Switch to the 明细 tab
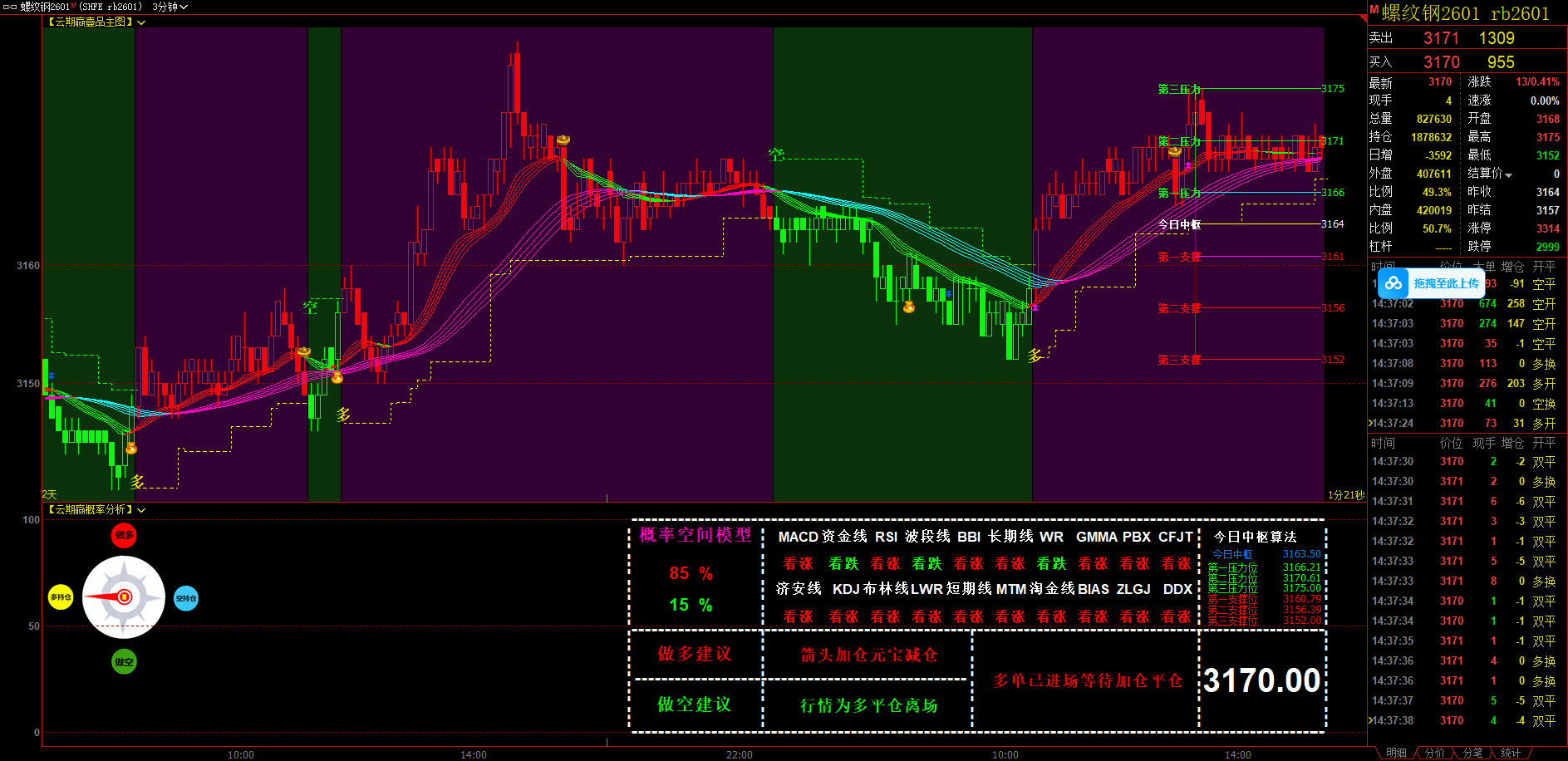The image size is (1568, 761). coord(1396,753)
